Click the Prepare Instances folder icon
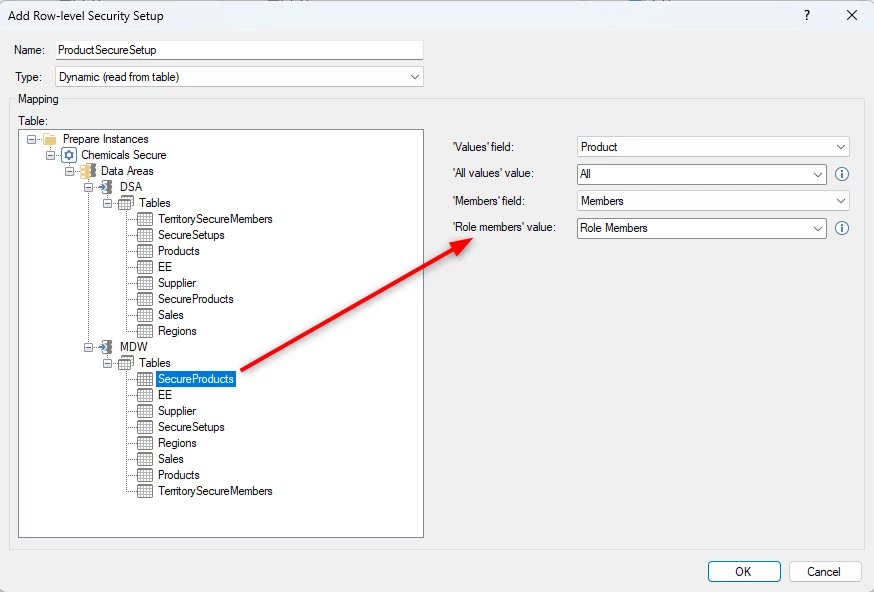Viewport: 874px width, 592px height. [50, 139]
